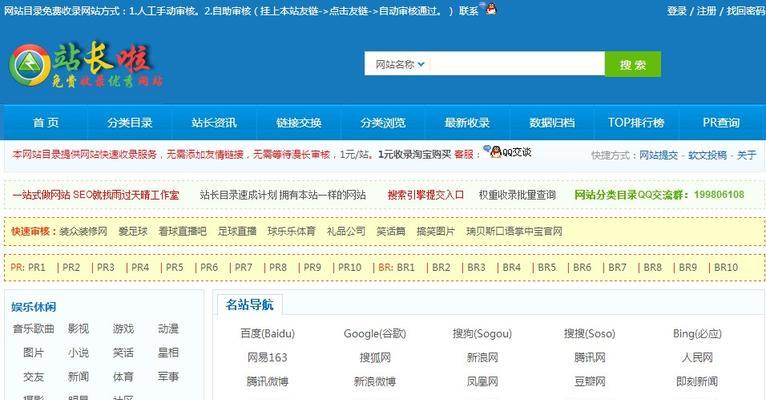Filter by BR10
Viewport: 766px width, 400px height.
726,267
